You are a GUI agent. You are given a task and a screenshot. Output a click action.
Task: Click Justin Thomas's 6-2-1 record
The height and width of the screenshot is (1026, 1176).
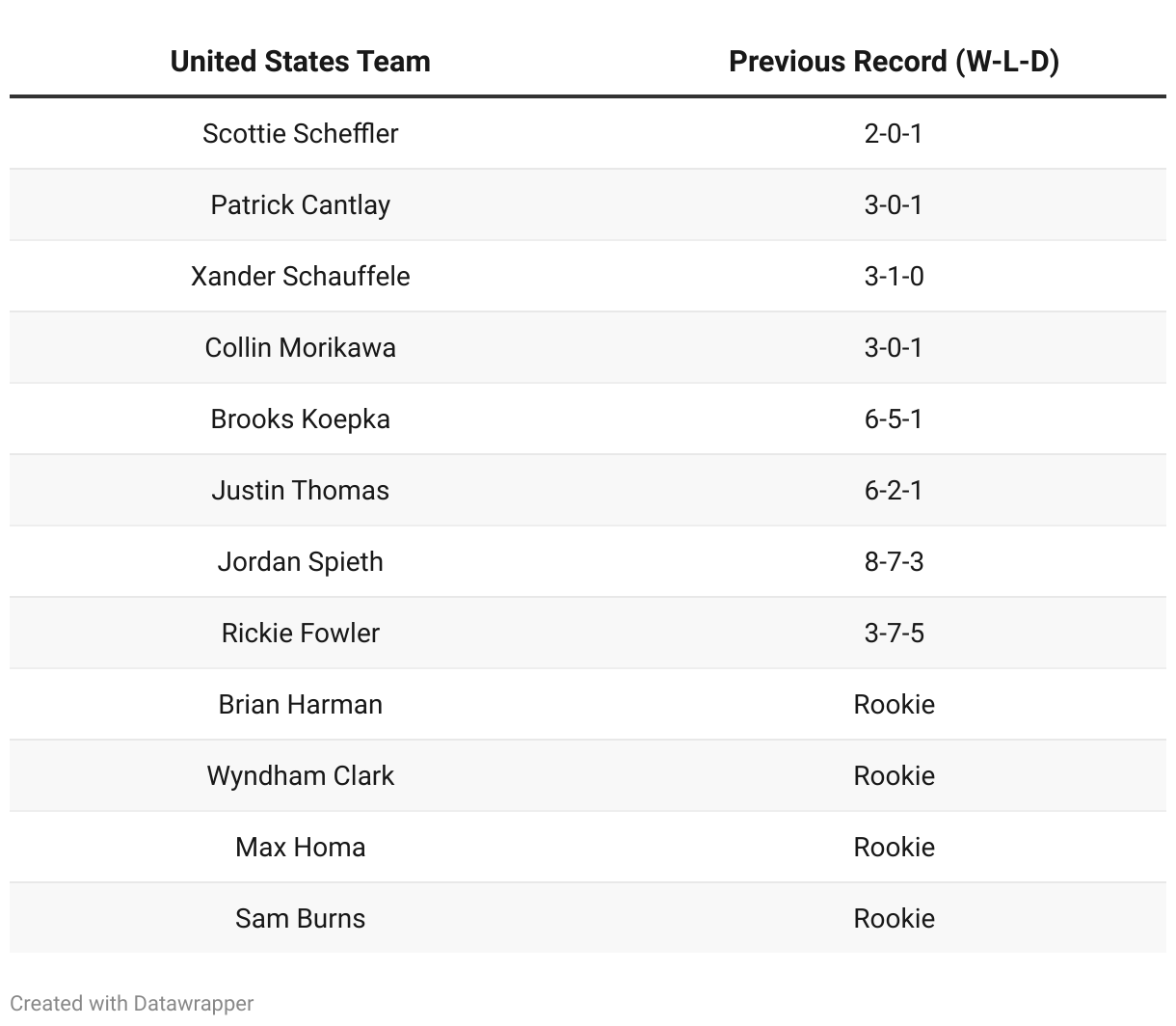[x=894, y=490]
